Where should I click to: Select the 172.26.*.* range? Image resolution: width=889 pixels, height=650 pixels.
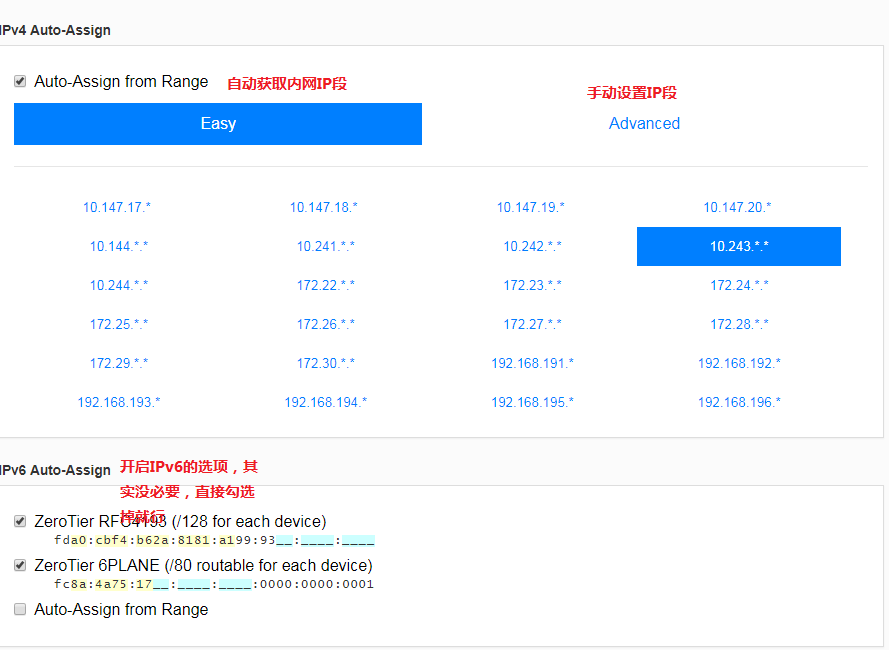(325, 324)
